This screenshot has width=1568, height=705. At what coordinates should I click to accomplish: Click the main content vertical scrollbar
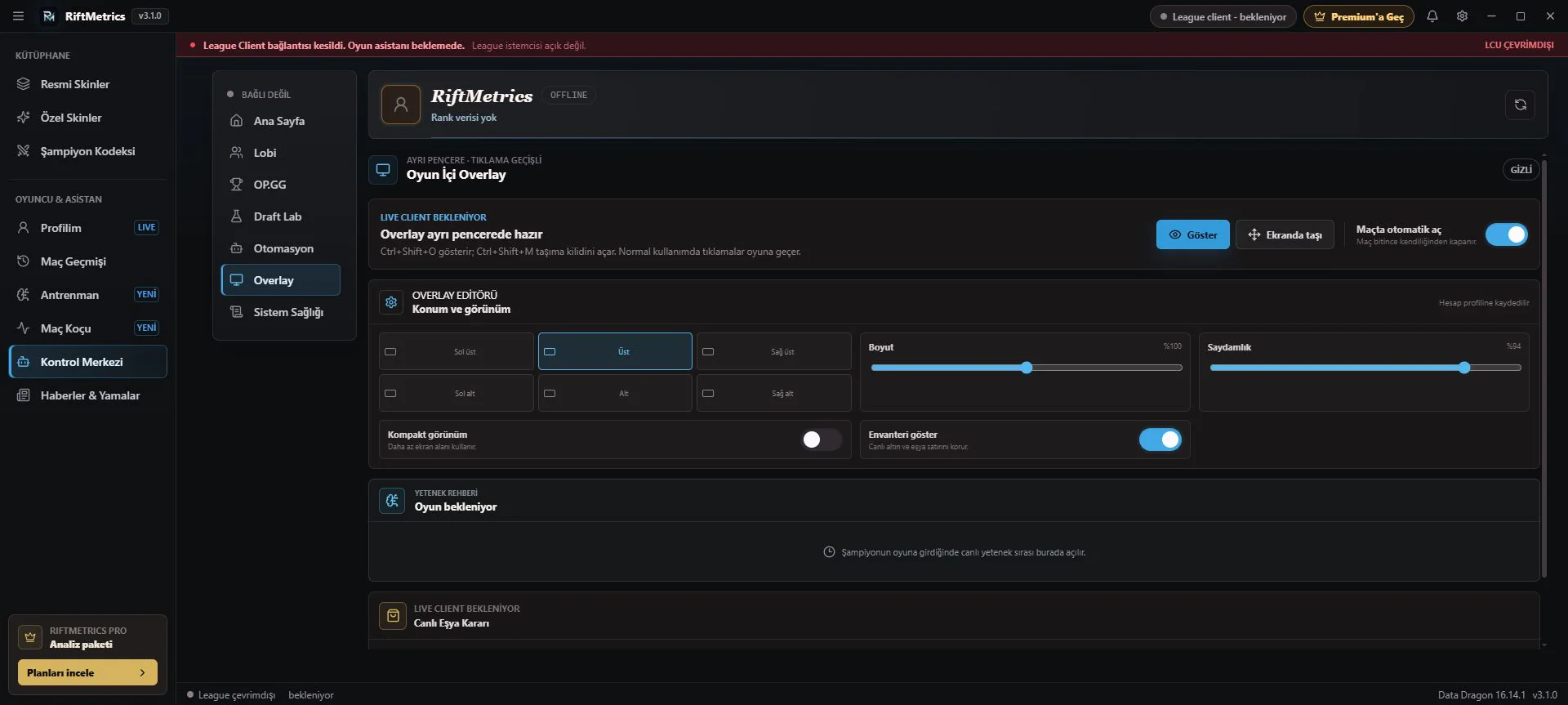[1543, 367]
